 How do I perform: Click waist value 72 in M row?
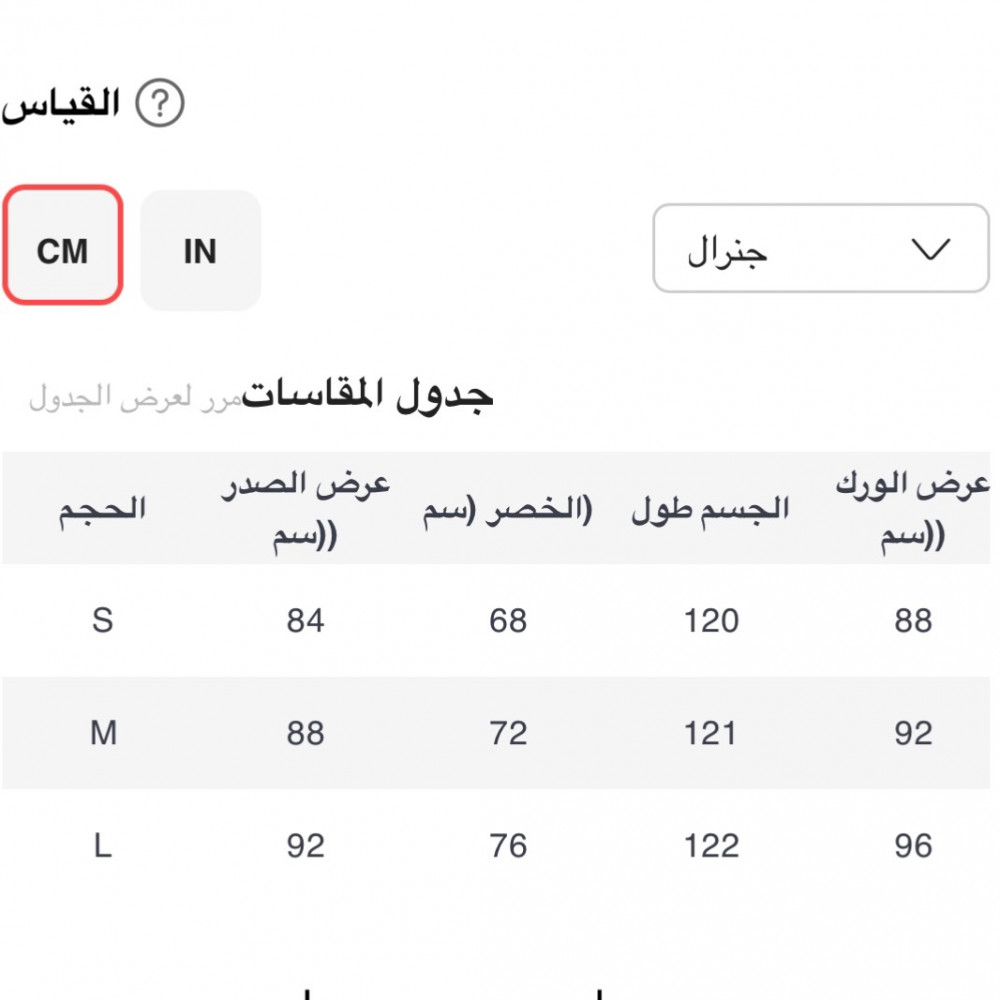pyautogui.click(x=508, y=734)
